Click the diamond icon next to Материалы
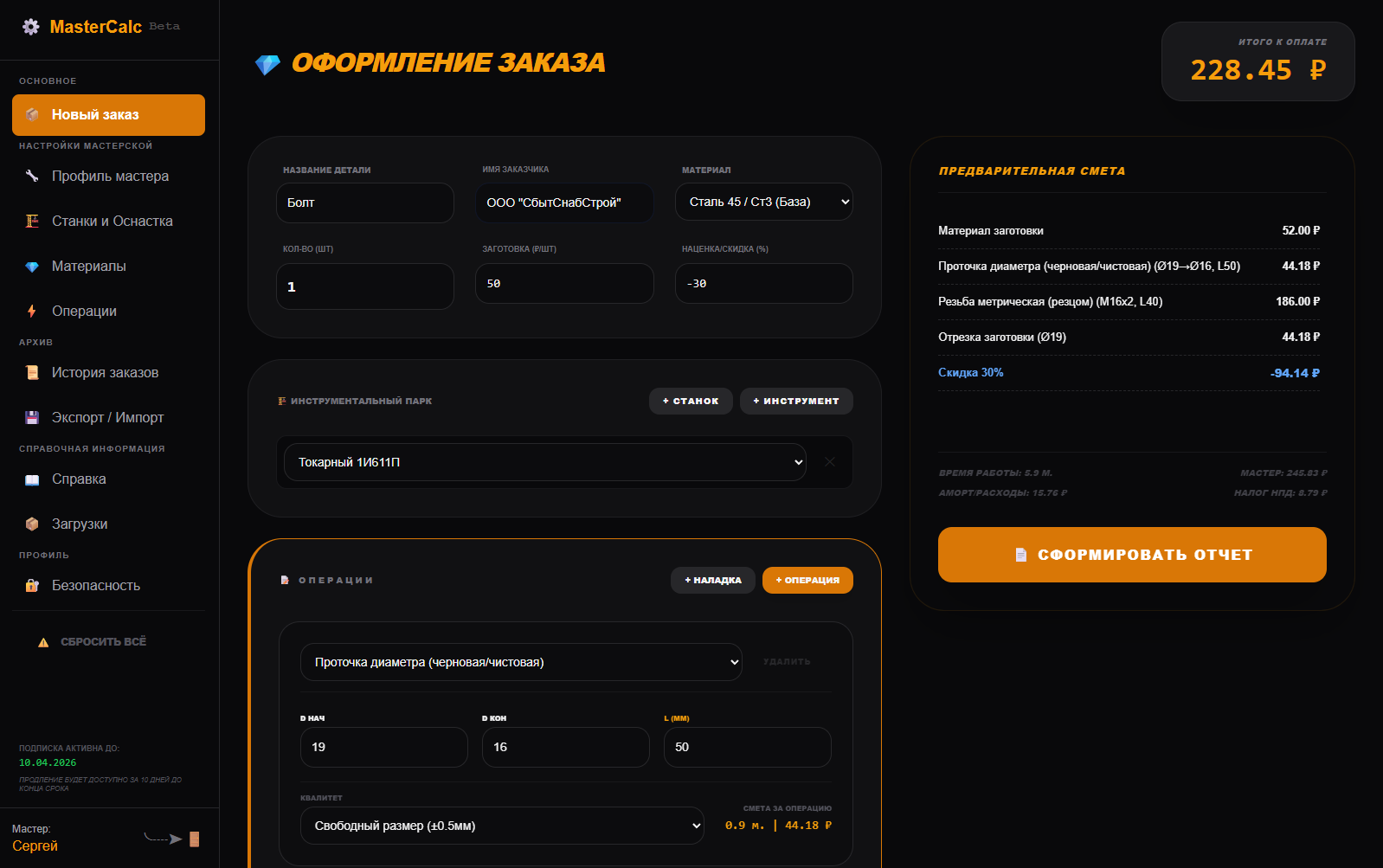 tap(32, 267)
